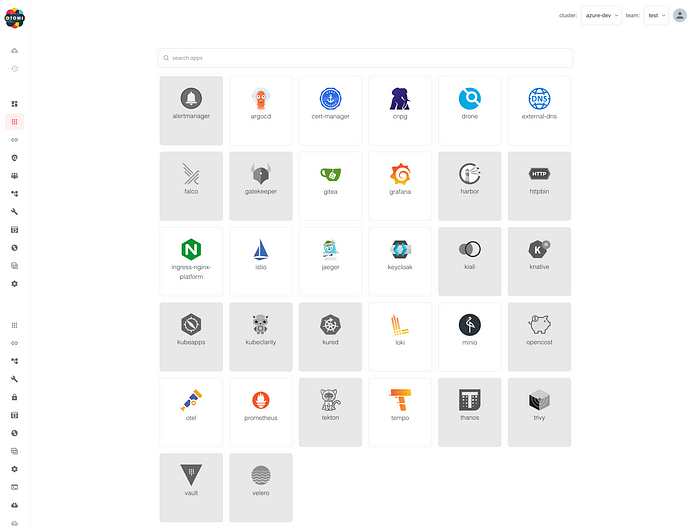This screenshot has height=528, width=700.
Task: Click the clock history icon in sidebar
Action: click(x=14, y=69)
